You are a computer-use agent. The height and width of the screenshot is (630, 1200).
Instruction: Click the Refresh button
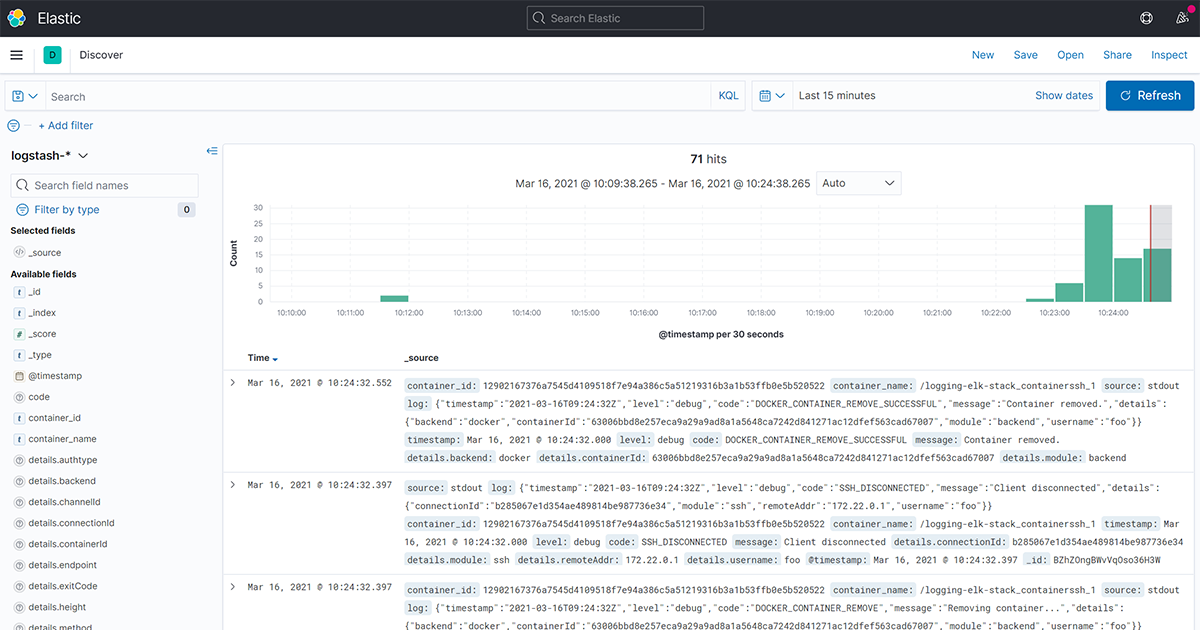click(1149, 94)
